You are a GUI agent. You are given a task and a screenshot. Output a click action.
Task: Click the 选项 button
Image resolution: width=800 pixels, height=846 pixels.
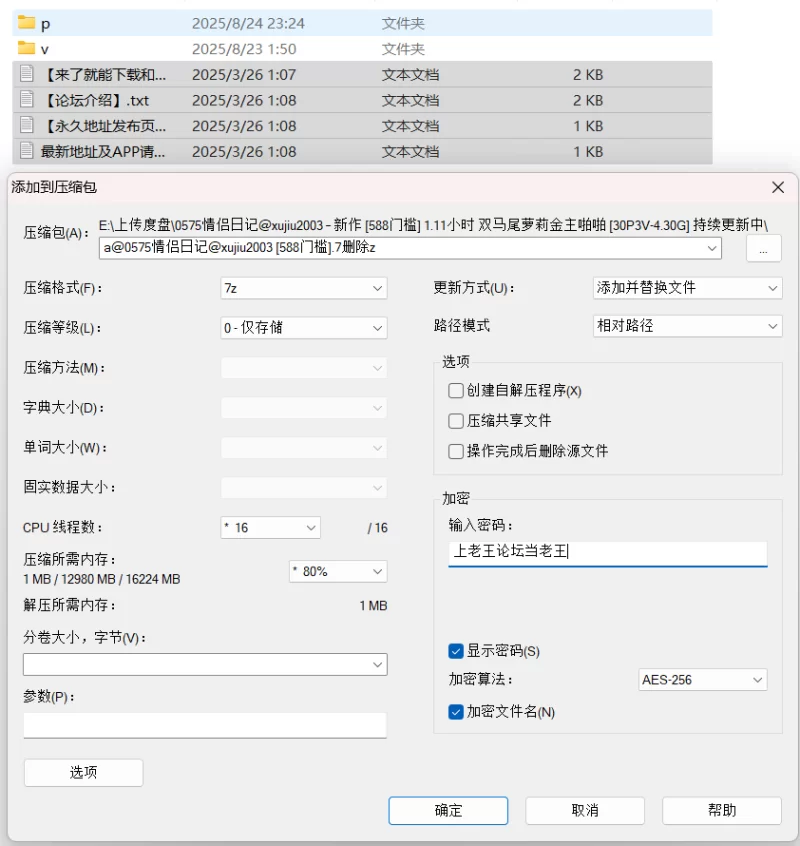click(x=84, y=773)
